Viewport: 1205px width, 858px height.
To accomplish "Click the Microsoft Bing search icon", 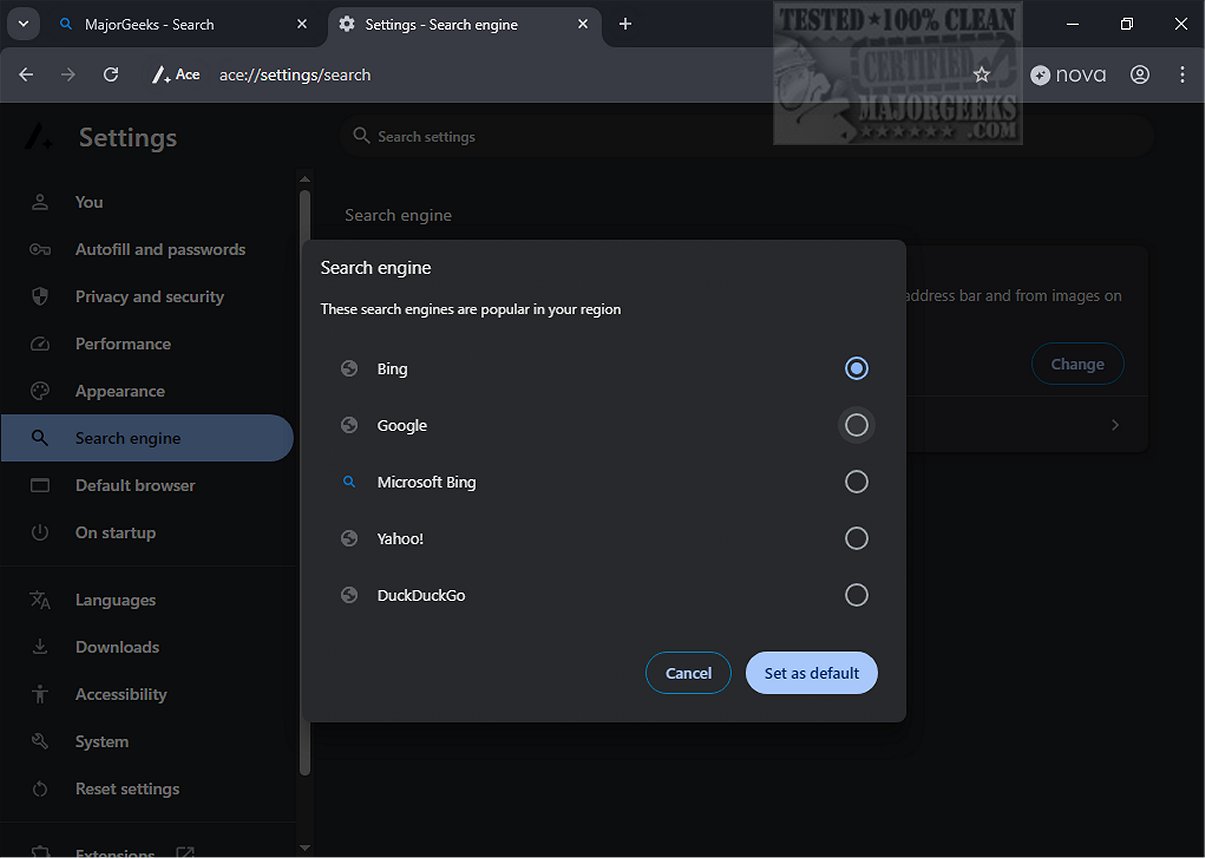I will coord(349,482).
